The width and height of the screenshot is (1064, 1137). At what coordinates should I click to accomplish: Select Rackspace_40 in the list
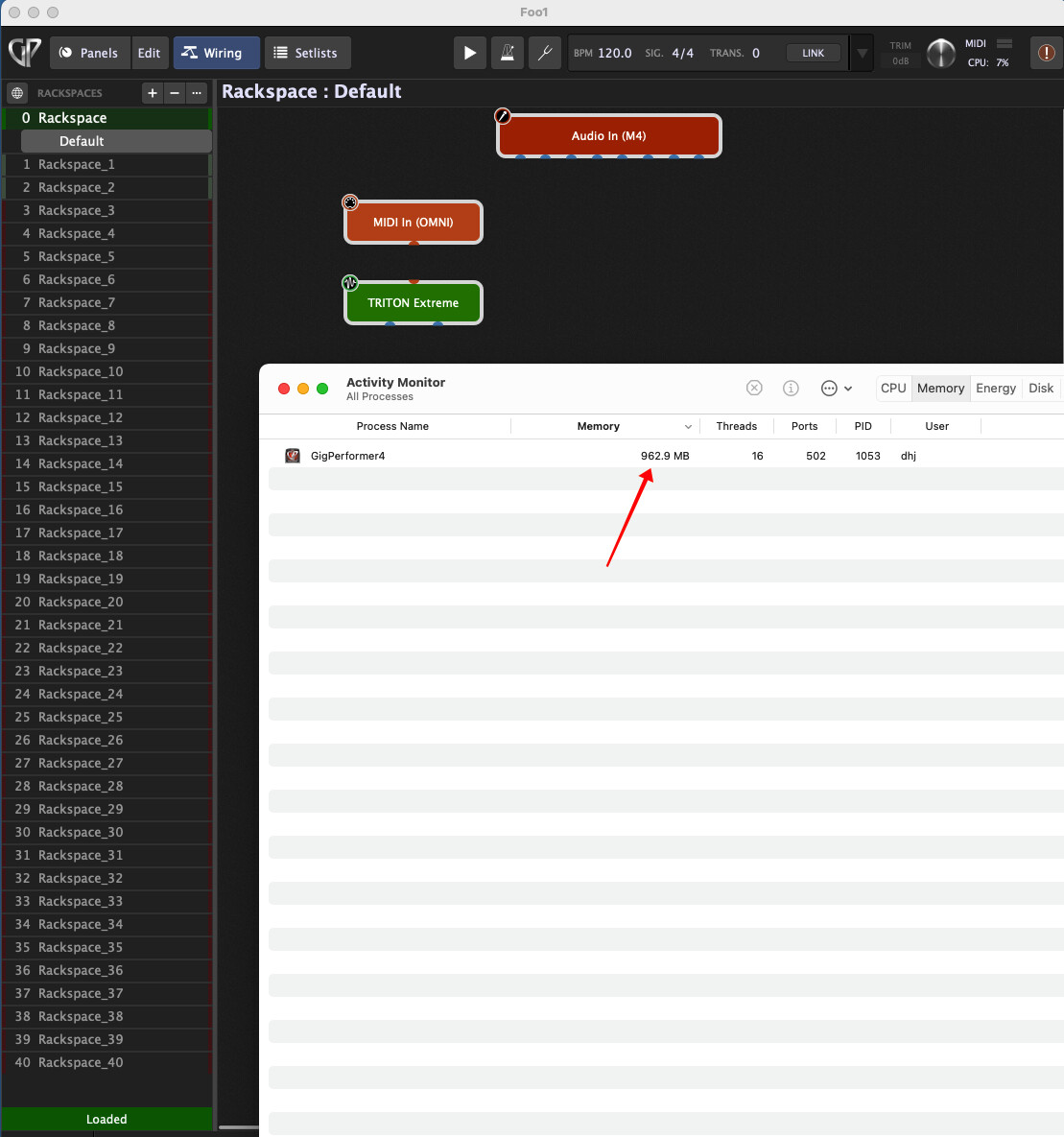pyautogui.click(x=107, y=1063)
